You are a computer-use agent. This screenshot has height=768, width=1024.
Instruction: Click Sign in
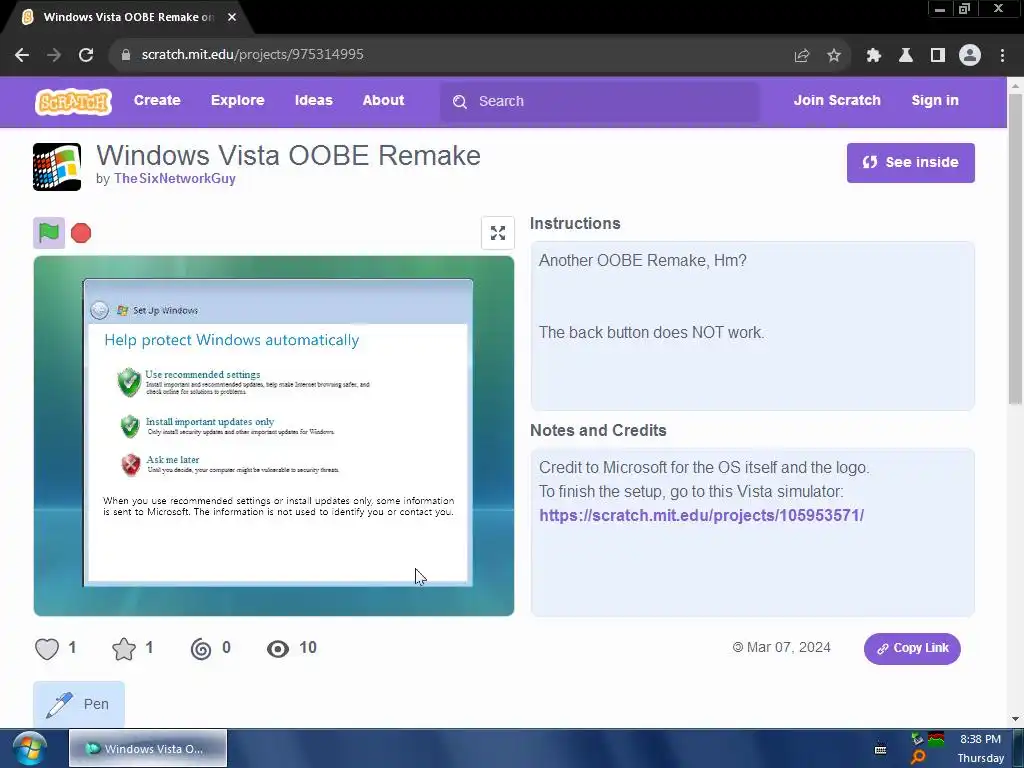[x=935, y=101]
